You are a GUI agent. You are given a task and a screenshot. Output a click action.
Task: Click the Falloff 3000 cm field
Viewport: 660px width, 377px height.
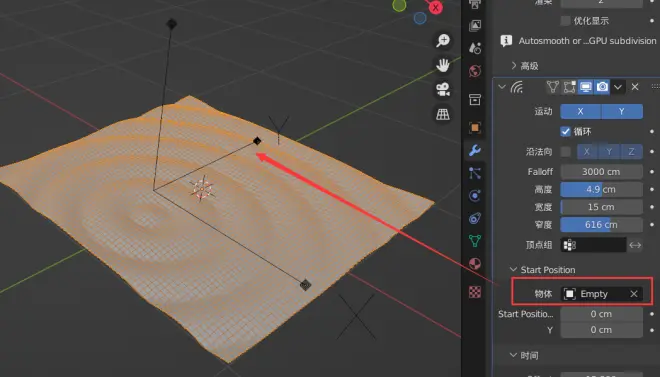[601, 172]
